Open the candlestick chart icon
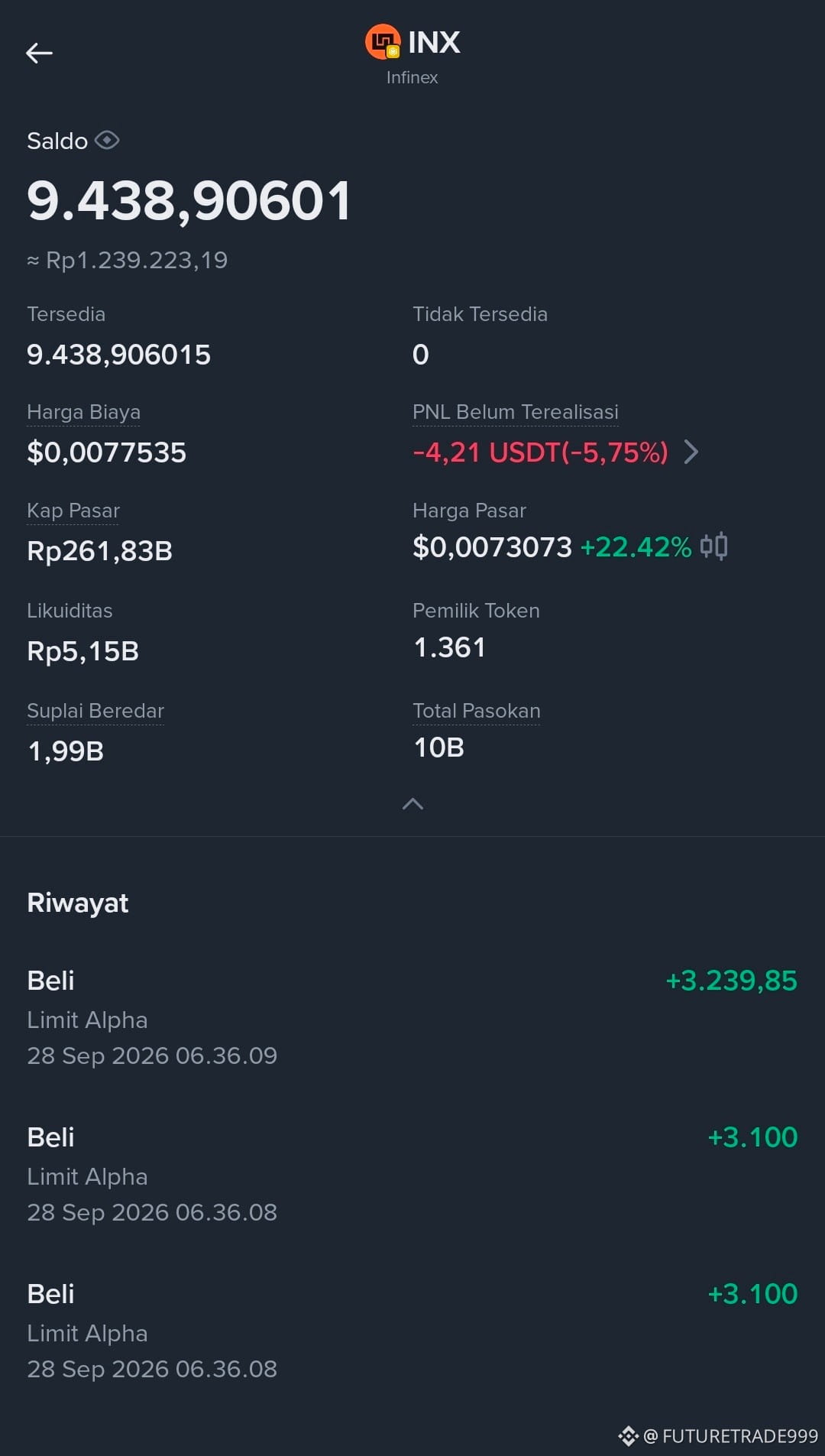The height and width of the screenshot is (1456, 825). click(713, 546)
